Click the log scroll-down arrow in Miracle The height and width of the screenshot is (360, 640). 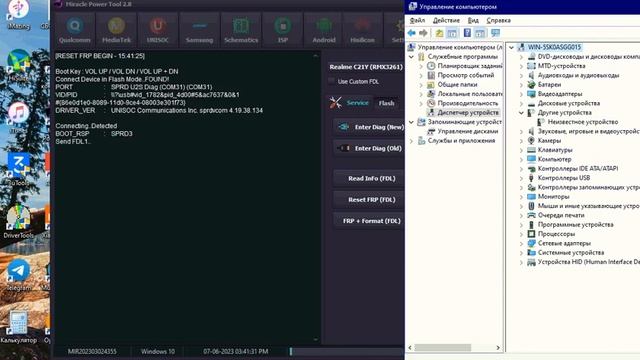point(316,339)
